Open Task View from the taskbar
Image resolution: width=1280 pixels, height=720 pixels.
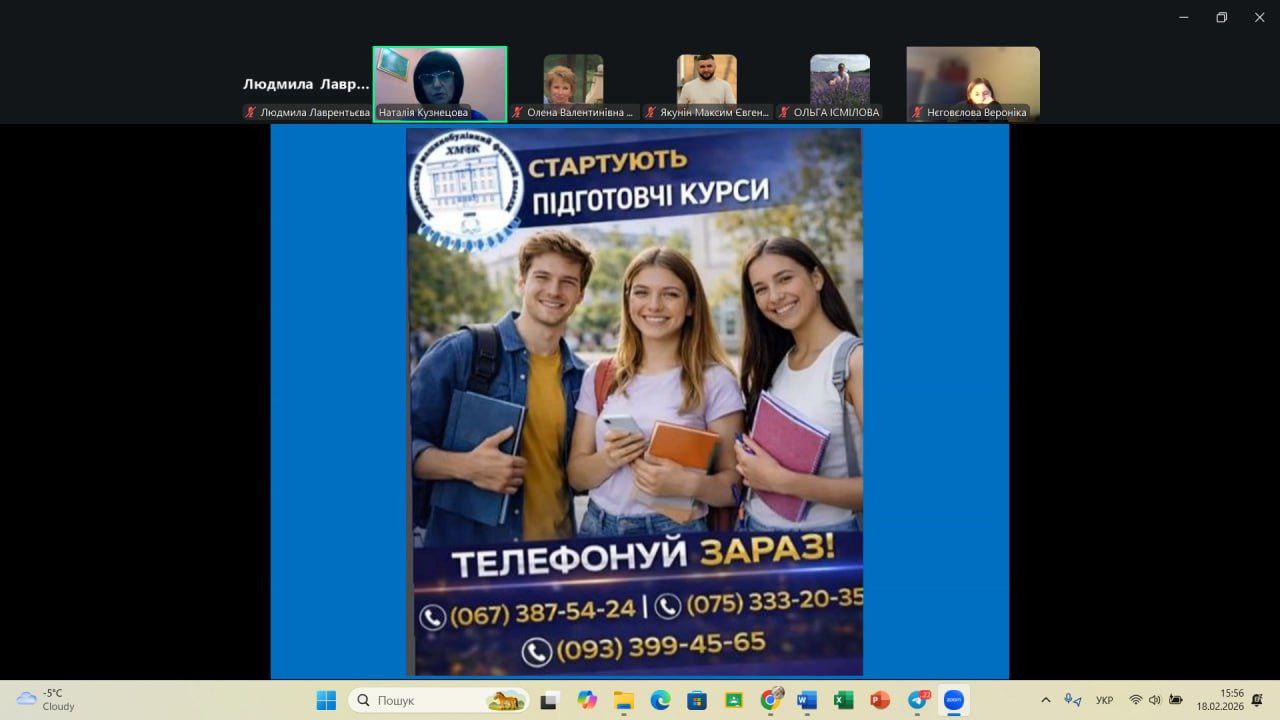click(548, 700)
